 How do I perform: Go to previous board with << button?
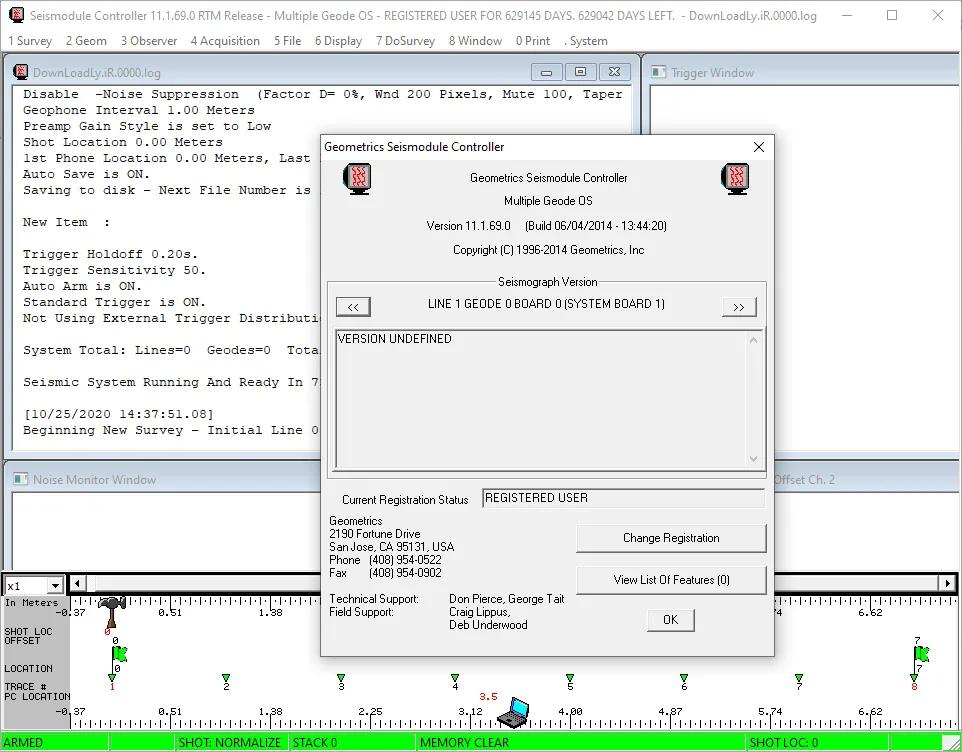click(353, 307)
